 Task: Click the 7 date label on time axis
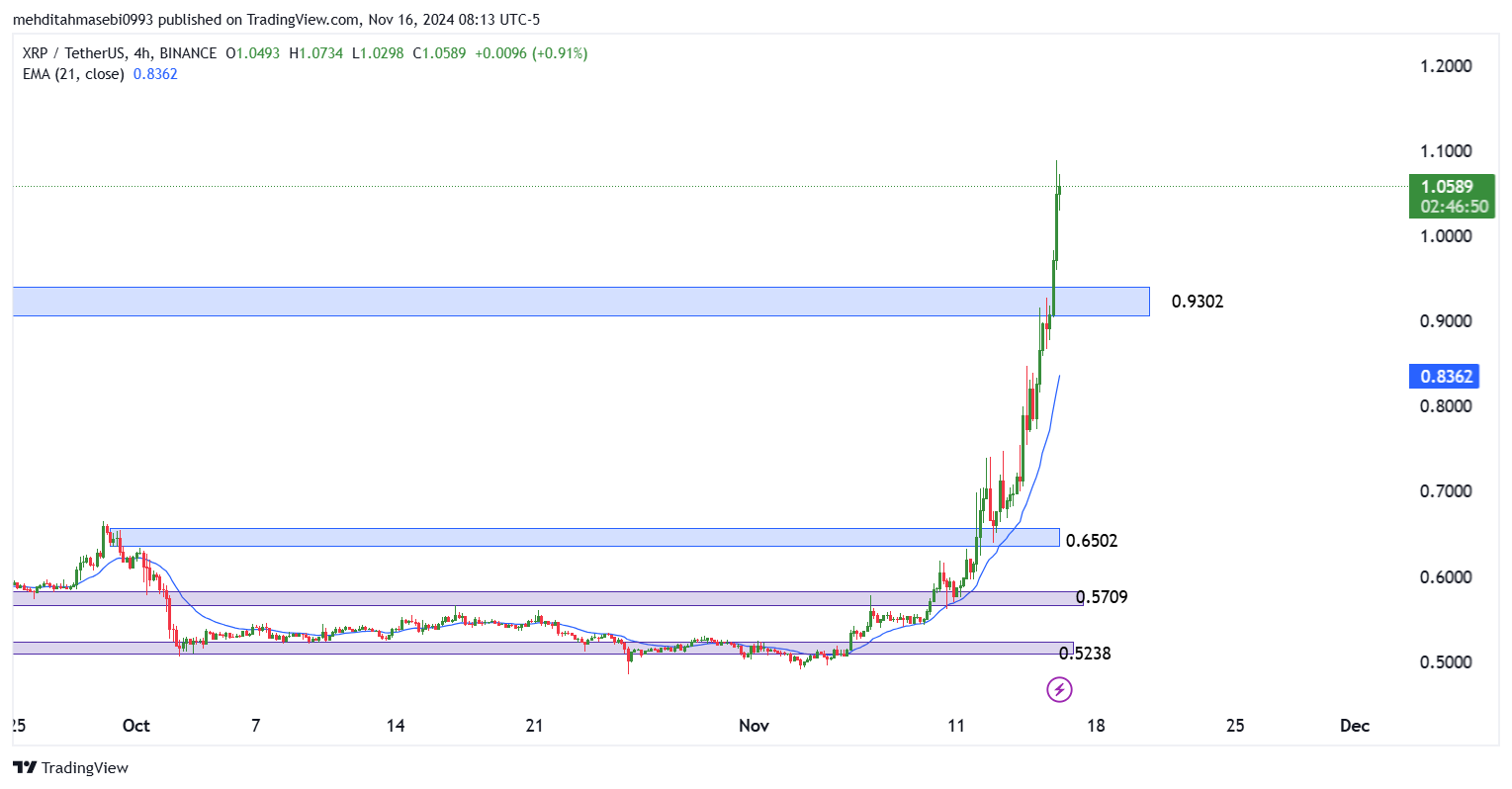(x=256, y=726)
